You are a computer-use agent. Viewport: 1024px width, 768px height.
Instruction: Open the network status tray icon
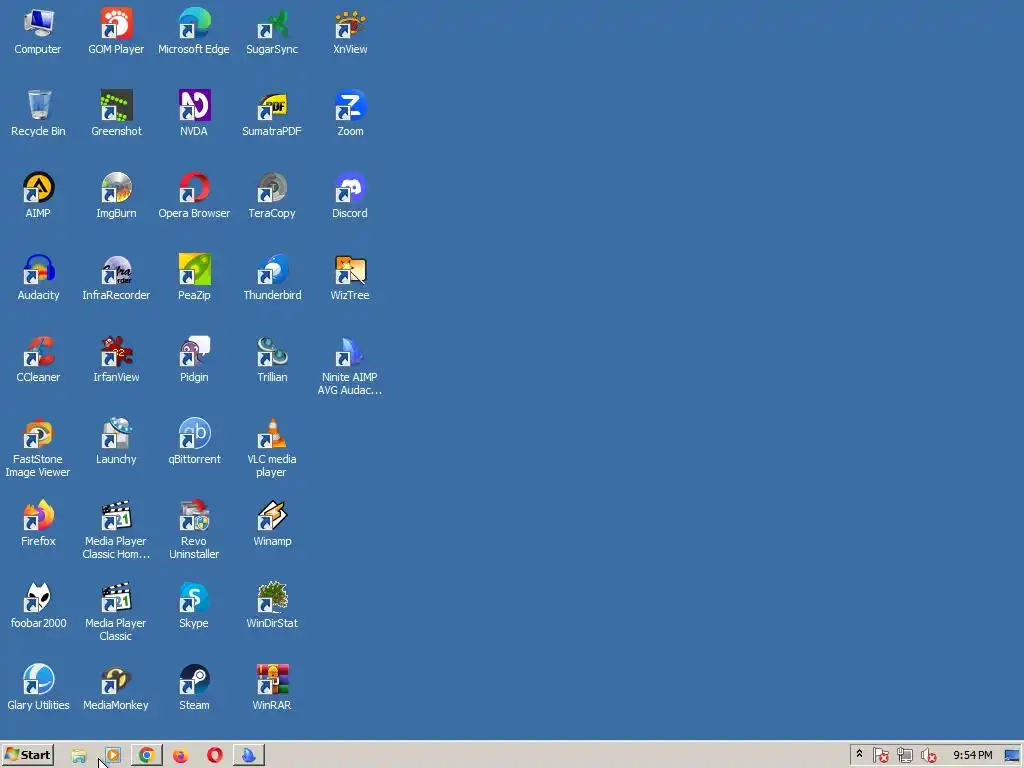pyautogui.click(x=904, y=756)
